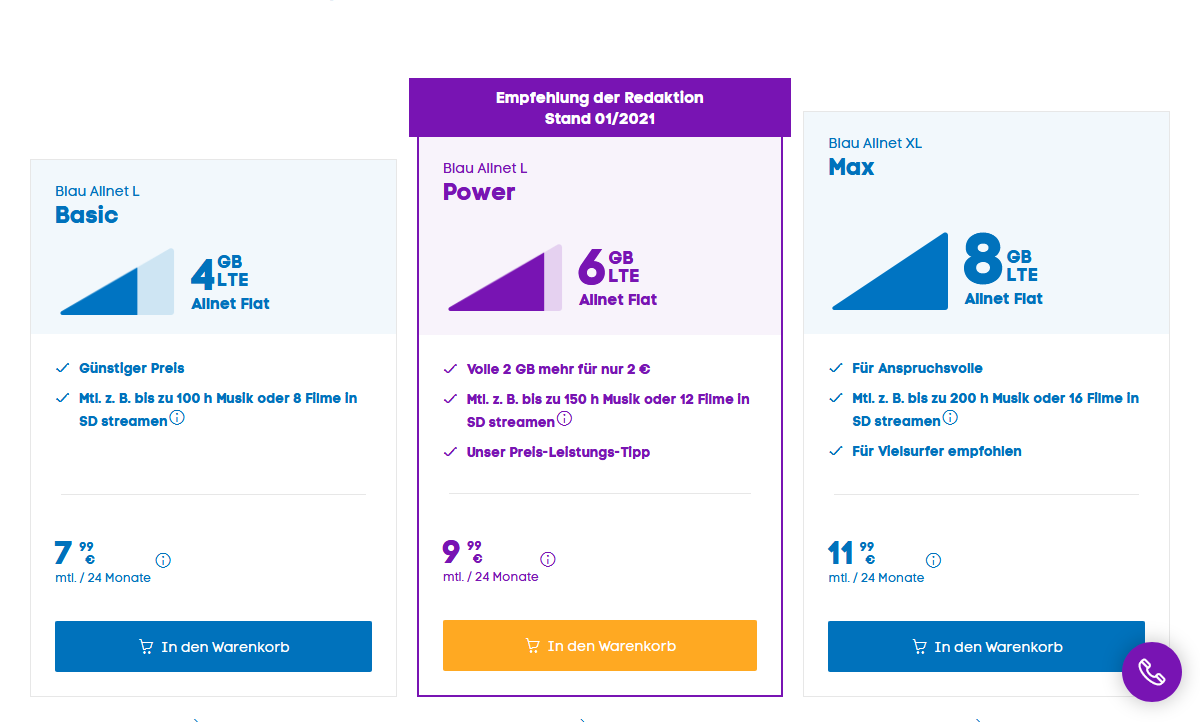Select the 'Power' plan heading
Screen dimensions: 1200x722
479,192
